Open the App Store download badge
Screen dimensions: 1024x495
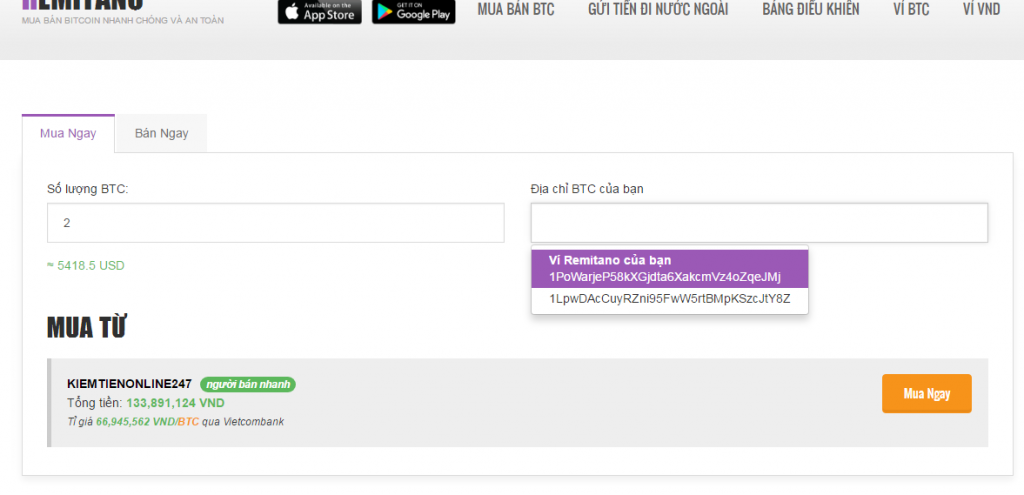point(319,10)
